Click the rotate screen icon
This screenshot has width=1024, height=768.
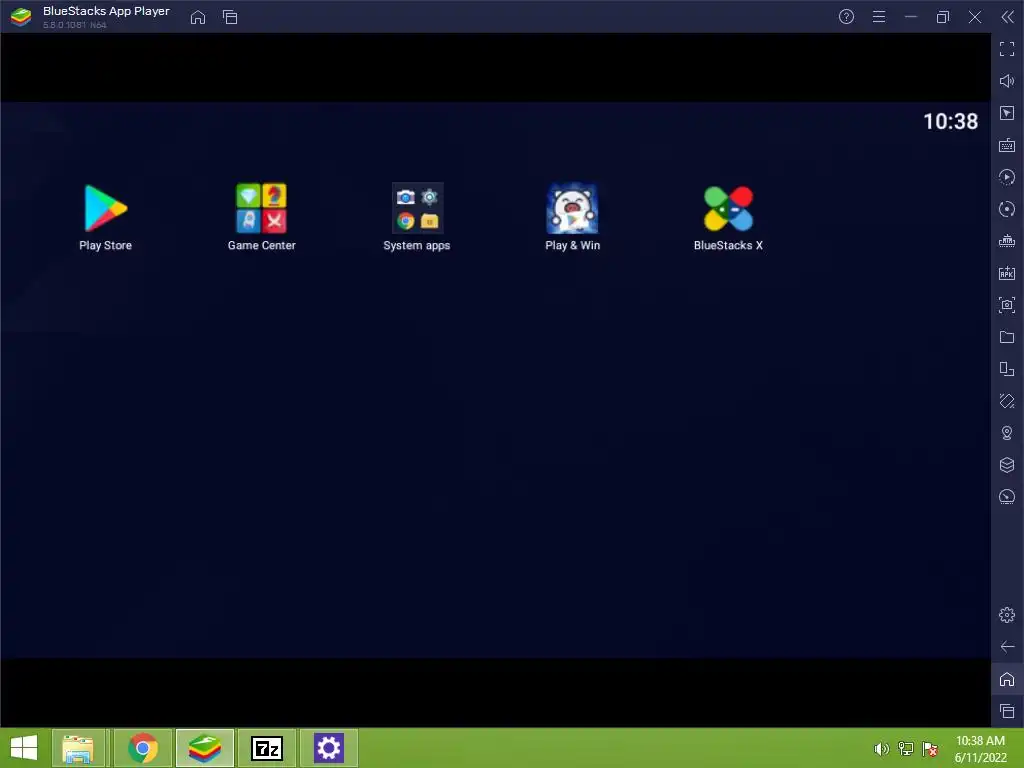[1007, 401]
